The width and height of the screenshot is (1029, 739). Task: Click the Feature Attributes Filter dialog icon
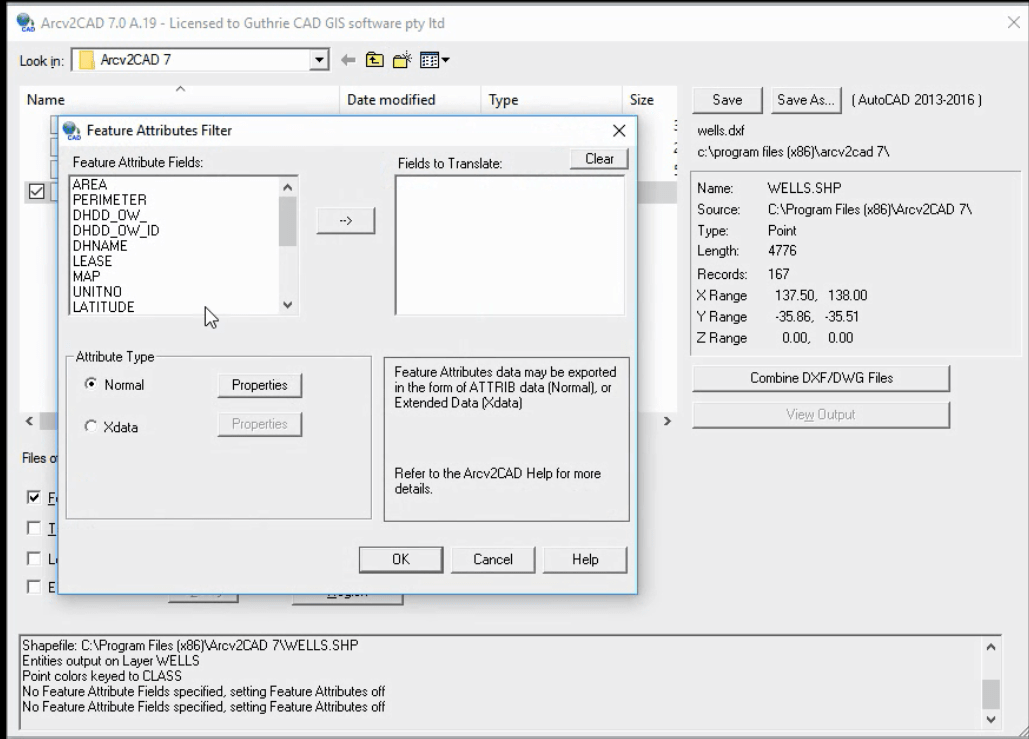73,131
